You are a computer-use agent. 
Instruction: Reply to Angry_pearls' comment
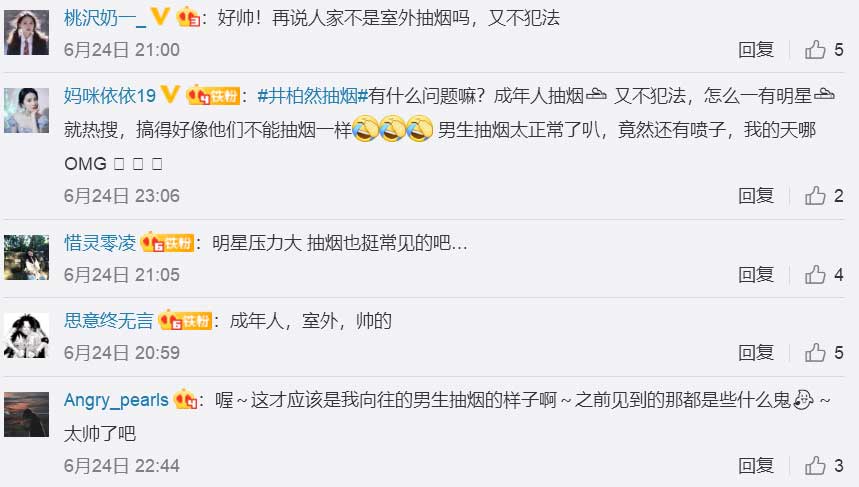click(x=756, y=466)
